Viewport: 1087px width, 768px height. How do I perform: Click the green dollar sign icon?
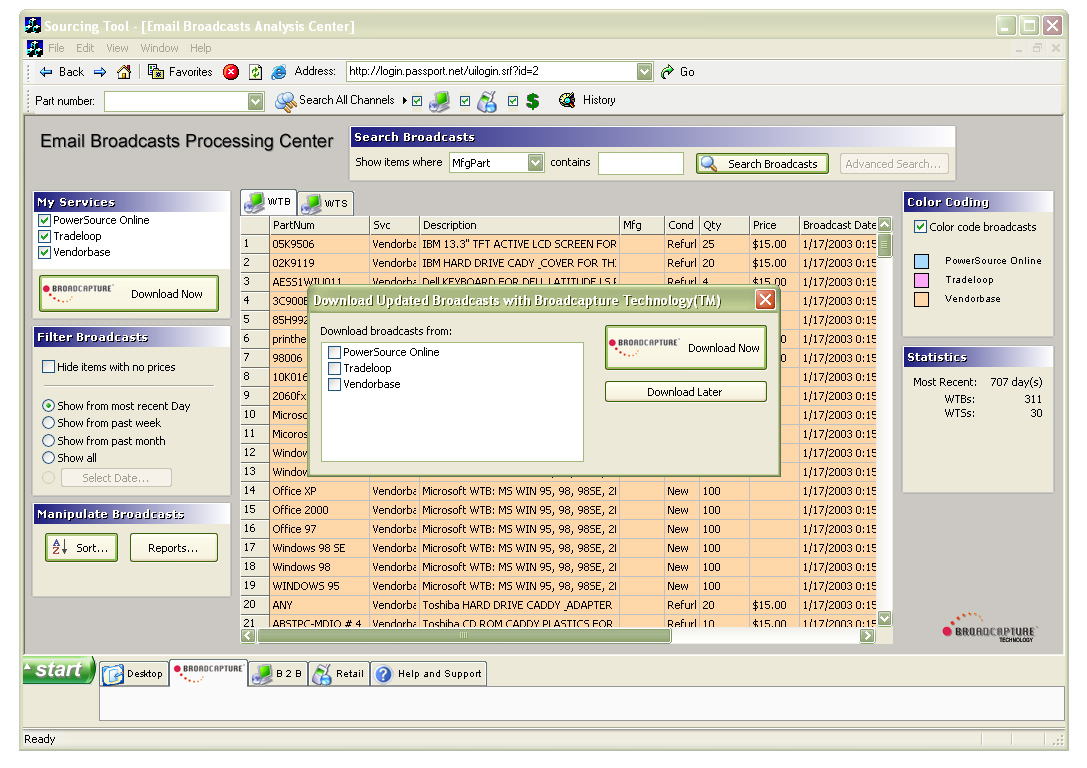[x=532, y=101]
